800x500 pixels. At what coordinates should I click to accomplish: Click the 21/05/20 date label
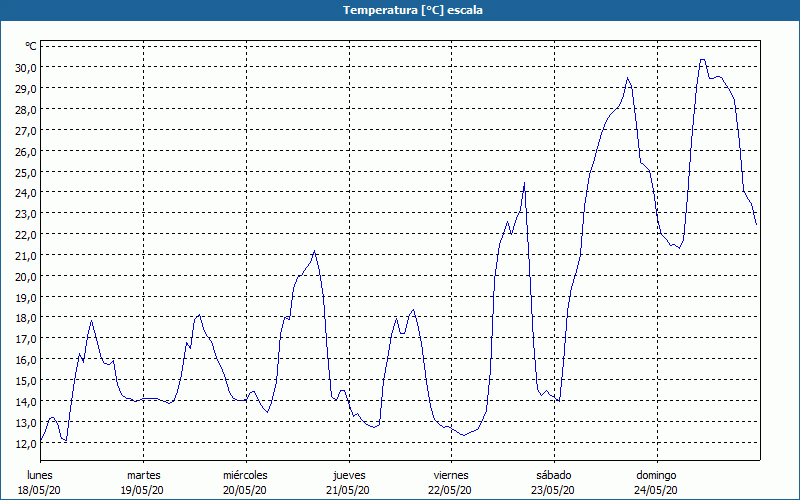[348, 490]
